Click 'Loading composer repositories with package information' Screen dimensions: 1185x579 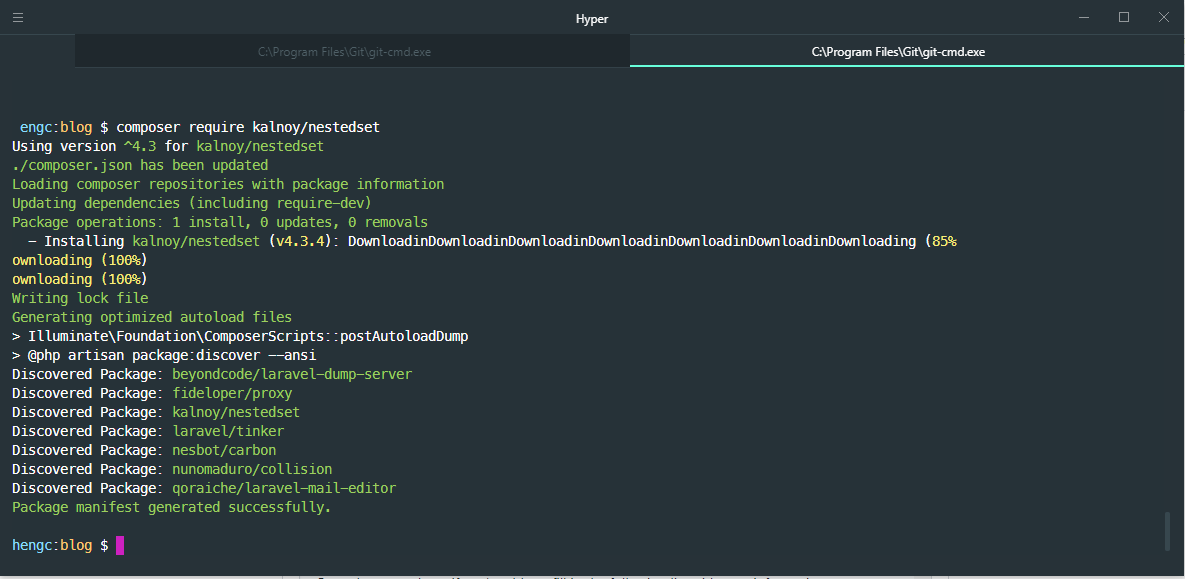click(228, 184)
